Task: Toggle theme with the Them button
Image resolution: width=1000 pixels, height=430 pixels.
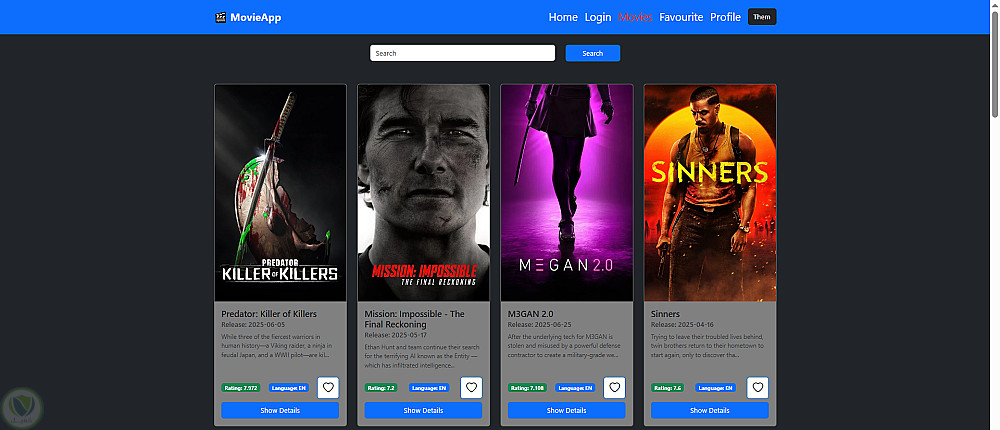Action: [761, 17]
